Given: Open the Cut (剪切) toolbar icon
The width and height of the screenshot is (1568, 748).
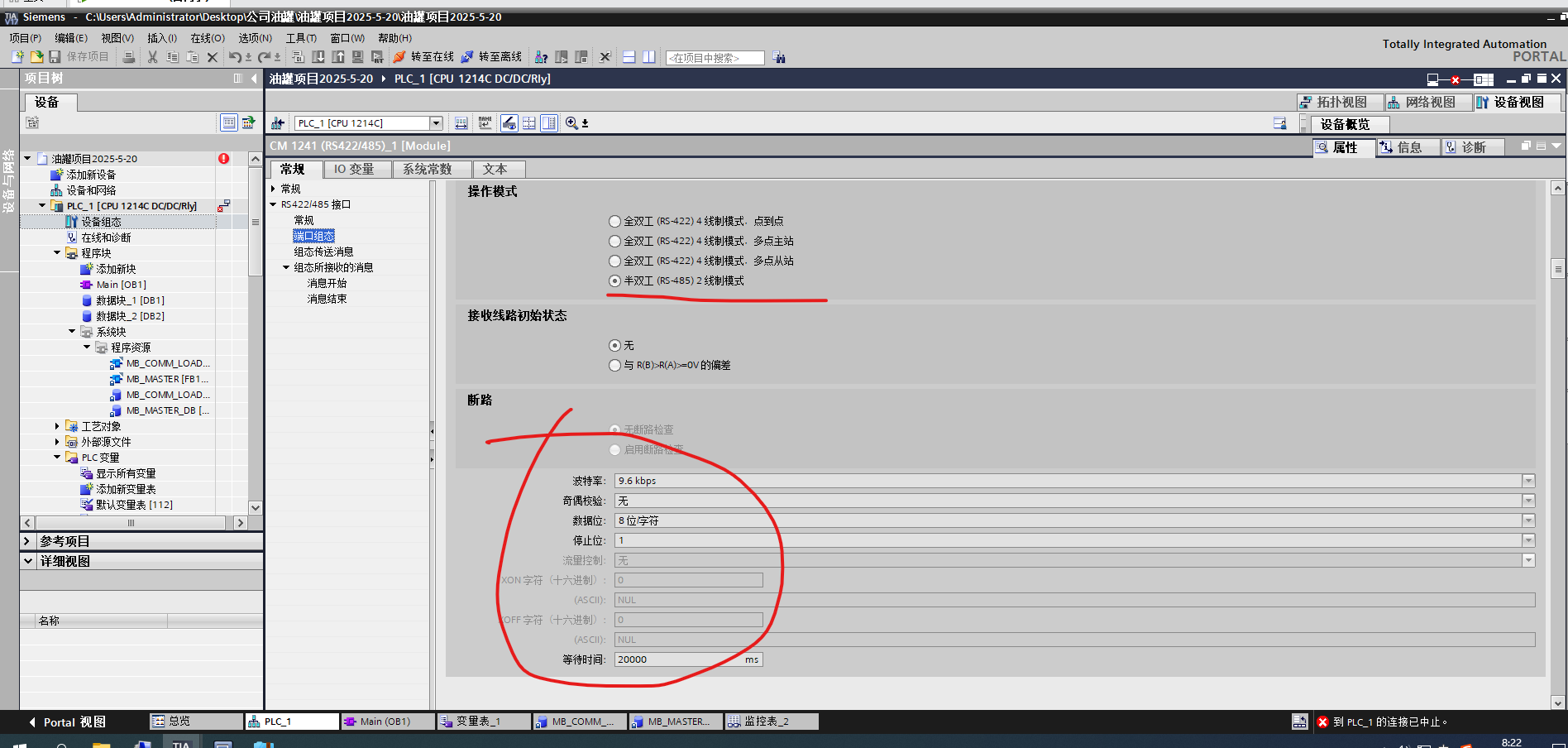Looking at the screenshot, I should pos(151,56).
